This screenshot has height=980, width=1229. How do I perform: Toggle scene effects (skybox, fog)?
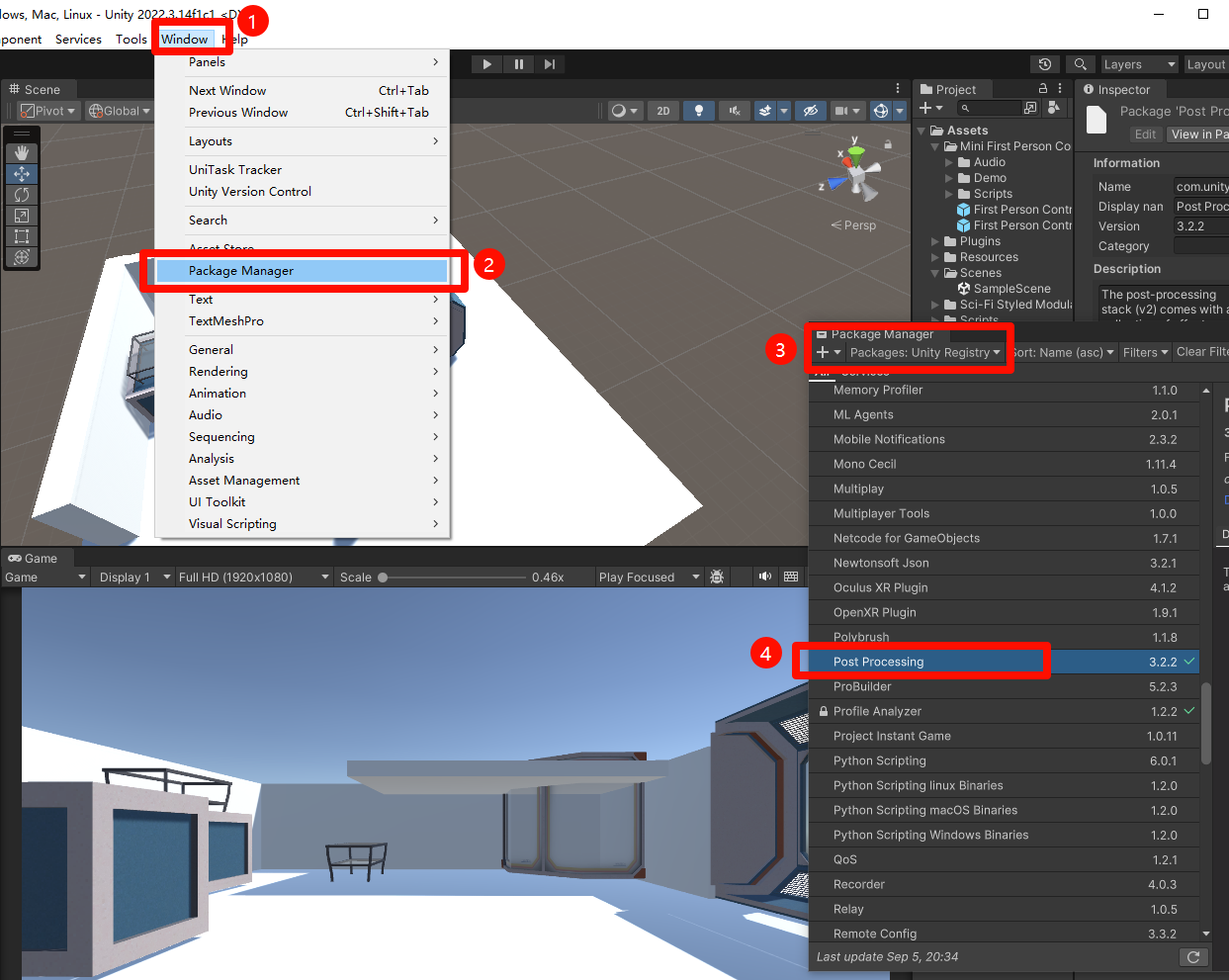765,111
